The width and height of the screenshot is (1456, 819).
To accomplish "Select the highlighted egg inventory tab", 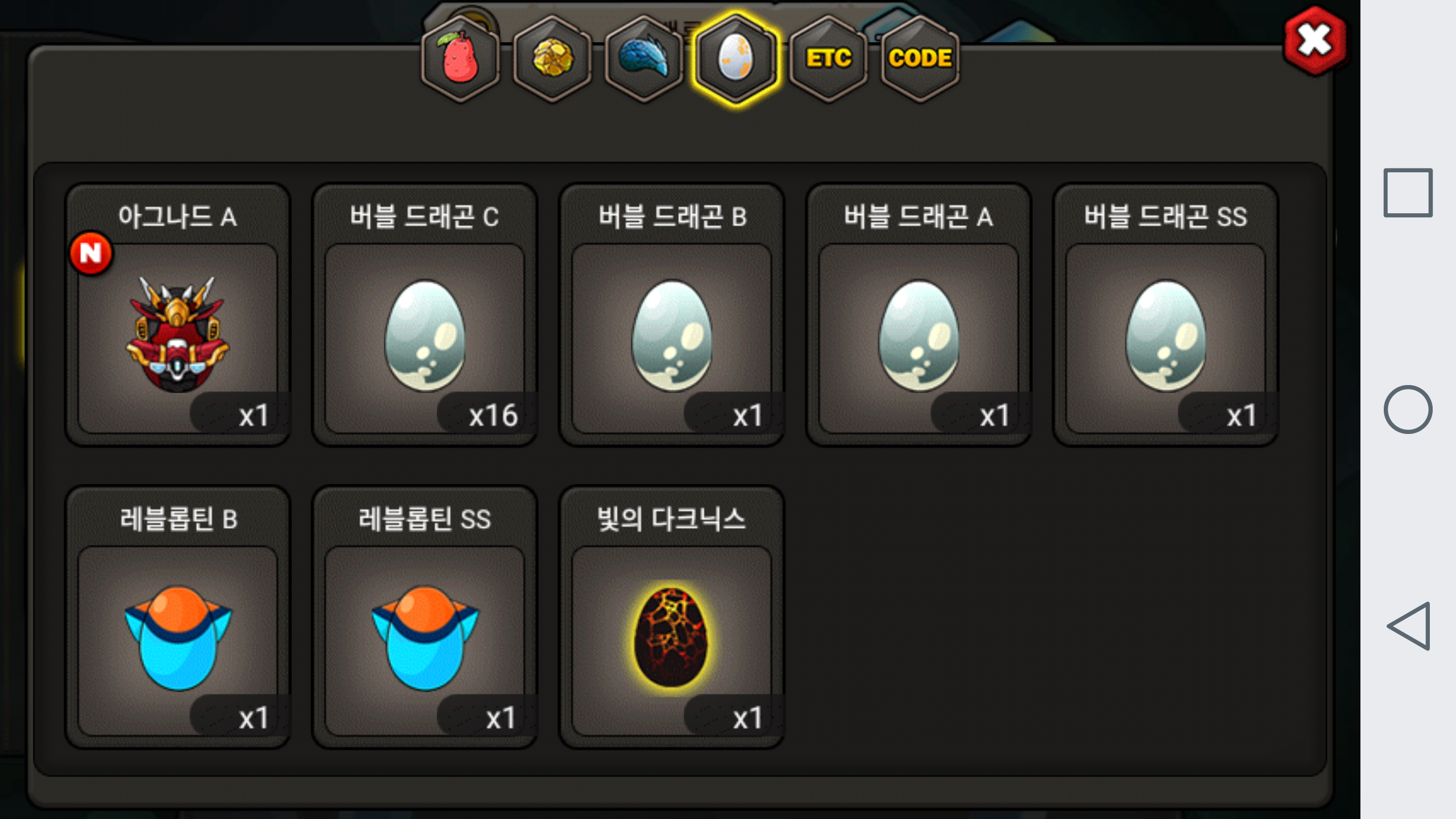I will click(736, 59).
